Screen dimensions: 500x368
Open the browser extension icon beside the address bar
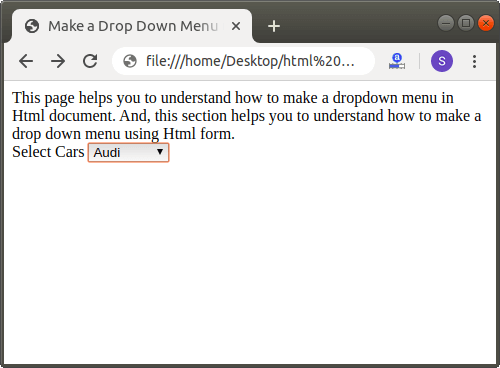(397, 61)
